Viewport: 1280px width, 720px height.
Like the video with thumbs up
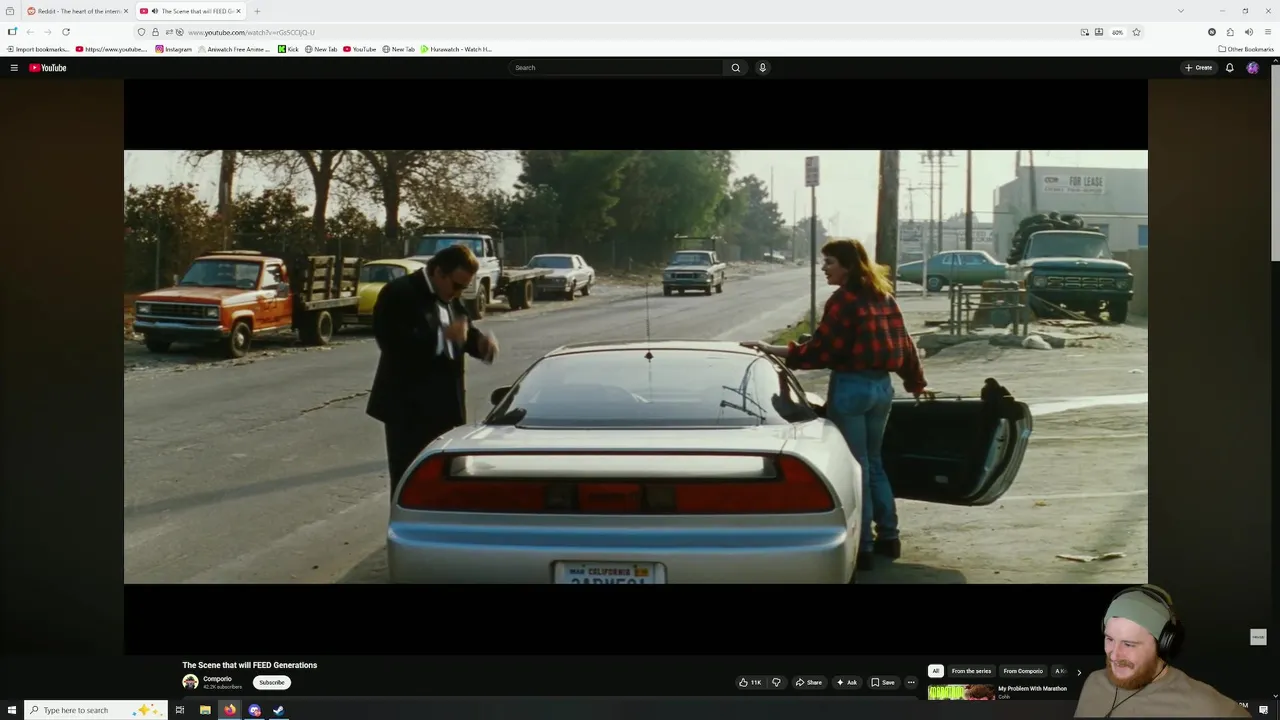coord(750,682)
